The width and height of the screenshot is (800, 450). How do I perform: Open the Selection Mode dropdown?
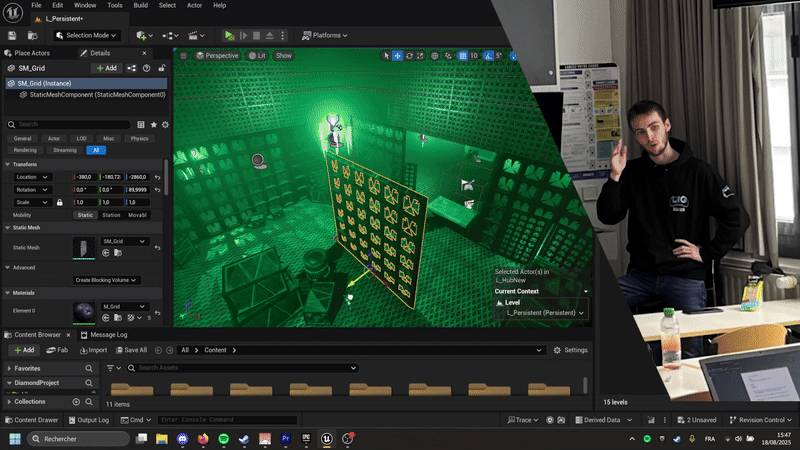86,35
